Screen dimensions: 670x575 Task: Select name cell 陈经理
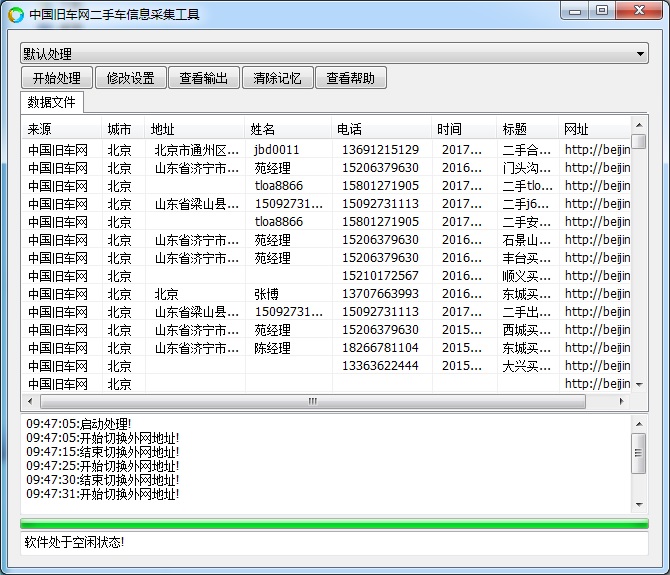tap(273, 348)
